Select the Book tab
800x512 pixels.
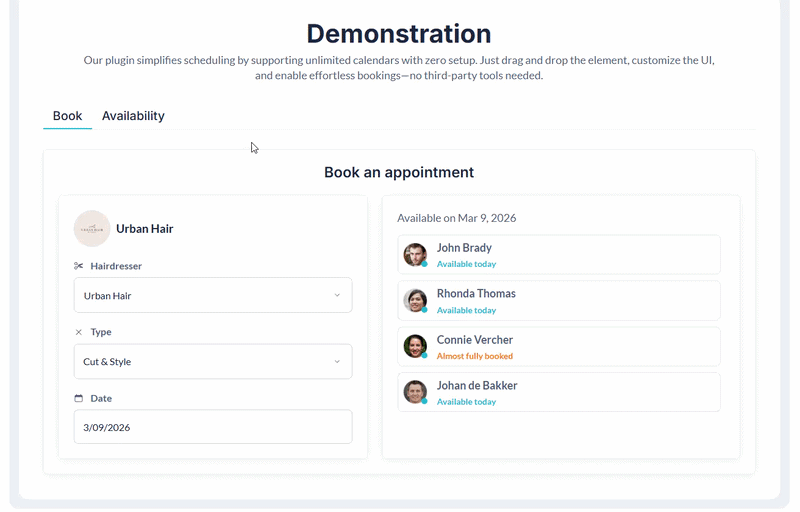[x=67, y=116]
